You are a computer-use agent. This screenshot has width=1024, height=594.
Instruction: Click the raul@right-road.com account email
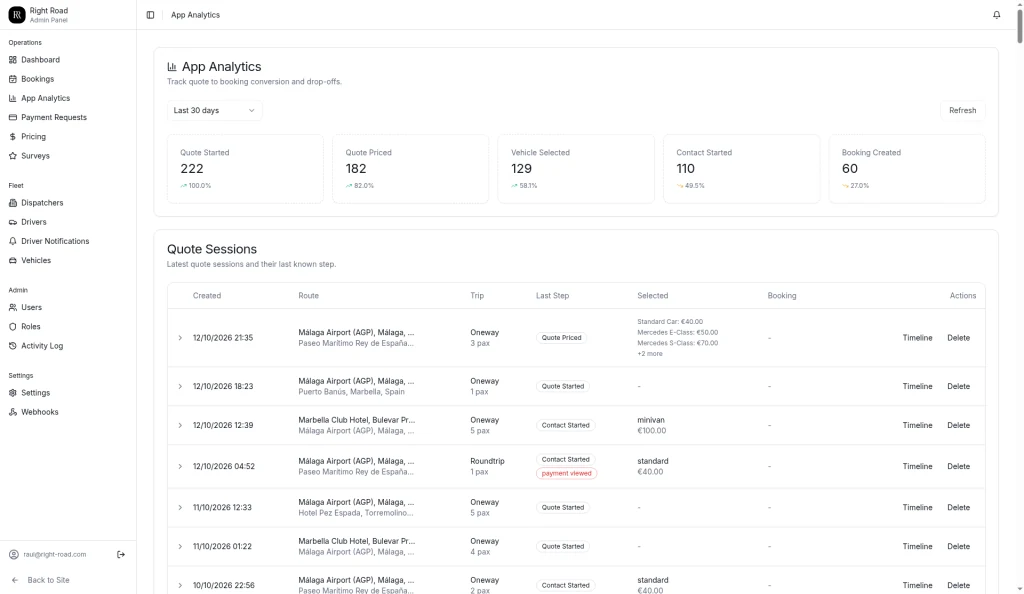coord(55,554)
